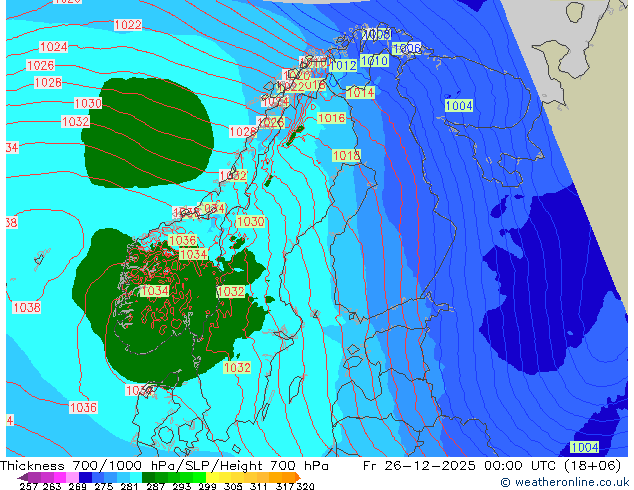Click the white-backed 1030 label over the sea
This screenshot has height=490, width=634.
pyautogui.click(x=88, y=103)
